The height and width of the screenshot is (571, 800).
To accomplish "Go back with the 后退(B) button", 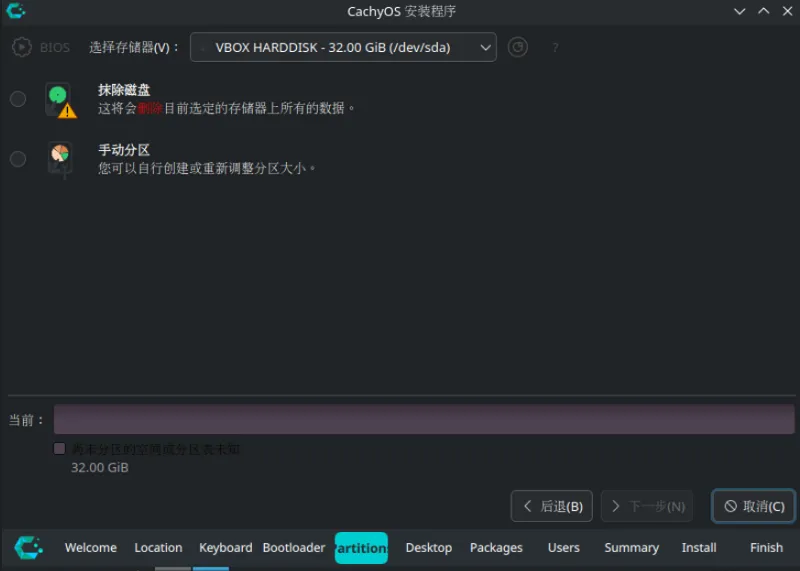I will (552, 506).
